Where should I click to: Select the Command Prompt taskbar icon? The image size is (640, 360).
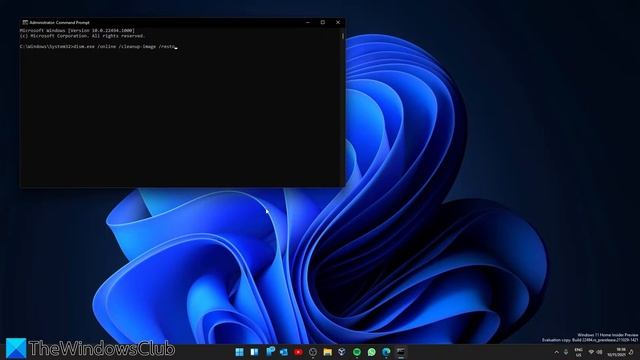tap(401, 352)
